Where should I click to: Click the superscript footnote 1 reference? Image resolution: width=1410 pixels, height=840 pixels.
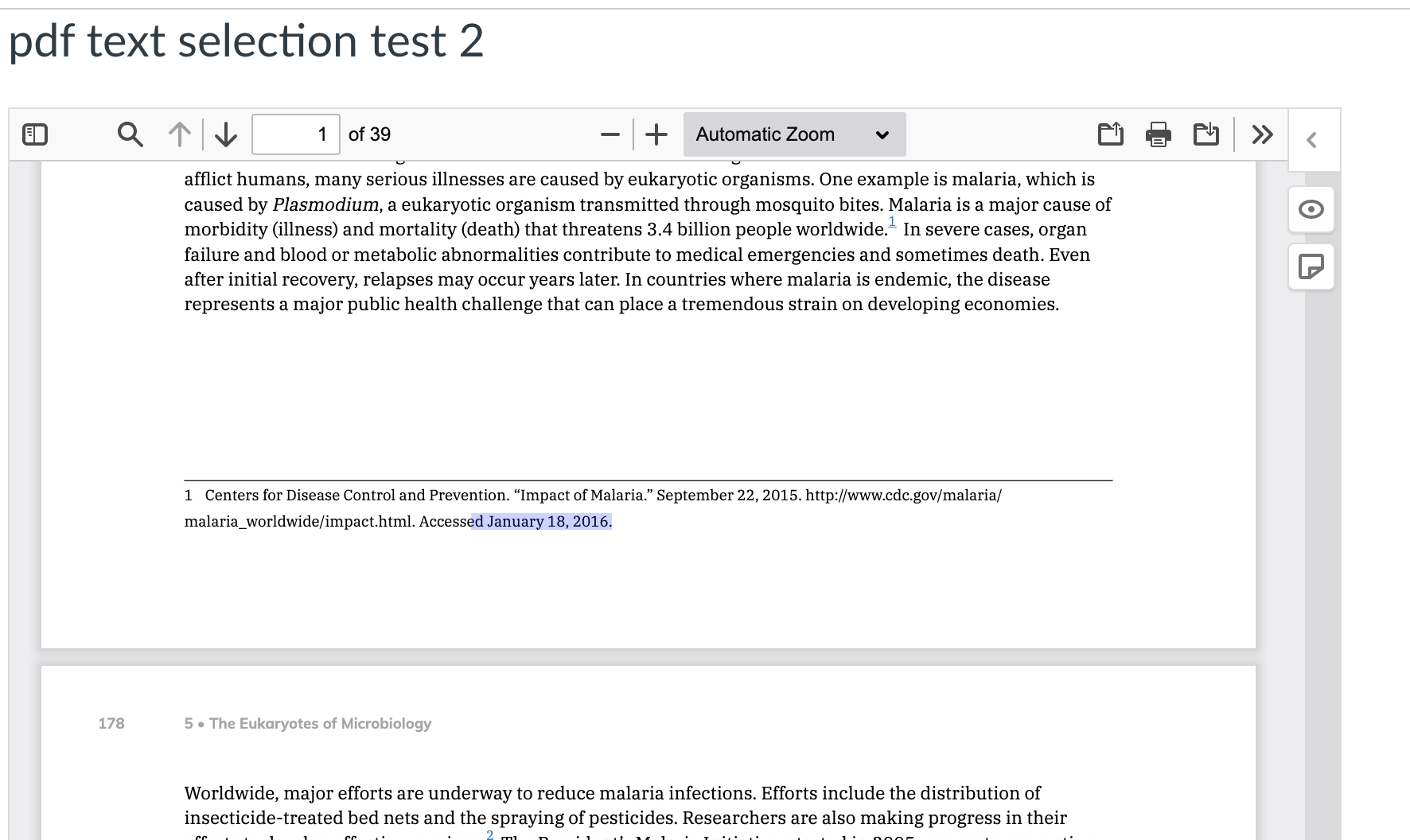tap(892, 223)
